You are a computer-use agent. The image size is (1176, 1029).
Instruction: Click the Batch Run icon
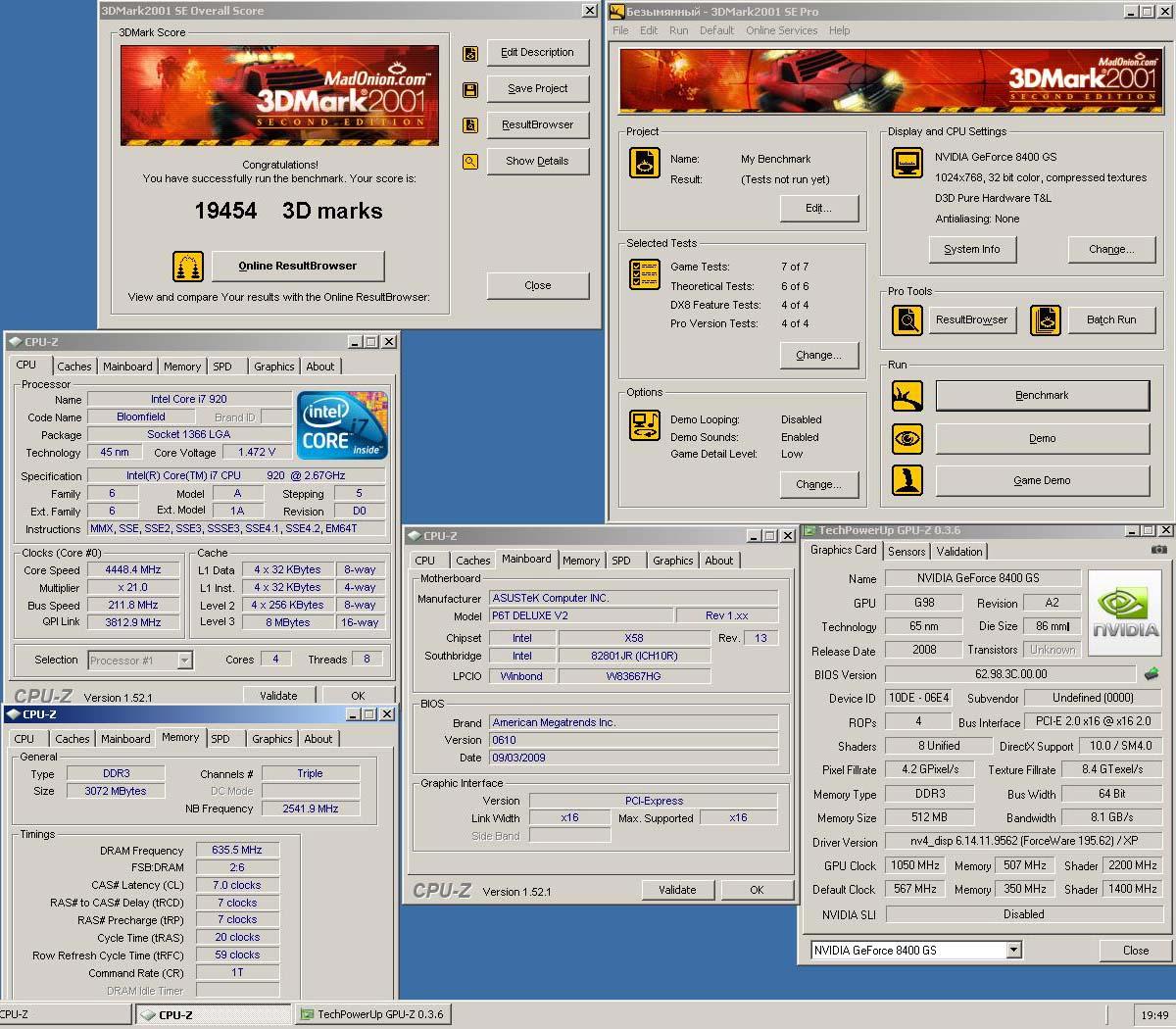pos(1046,320)
